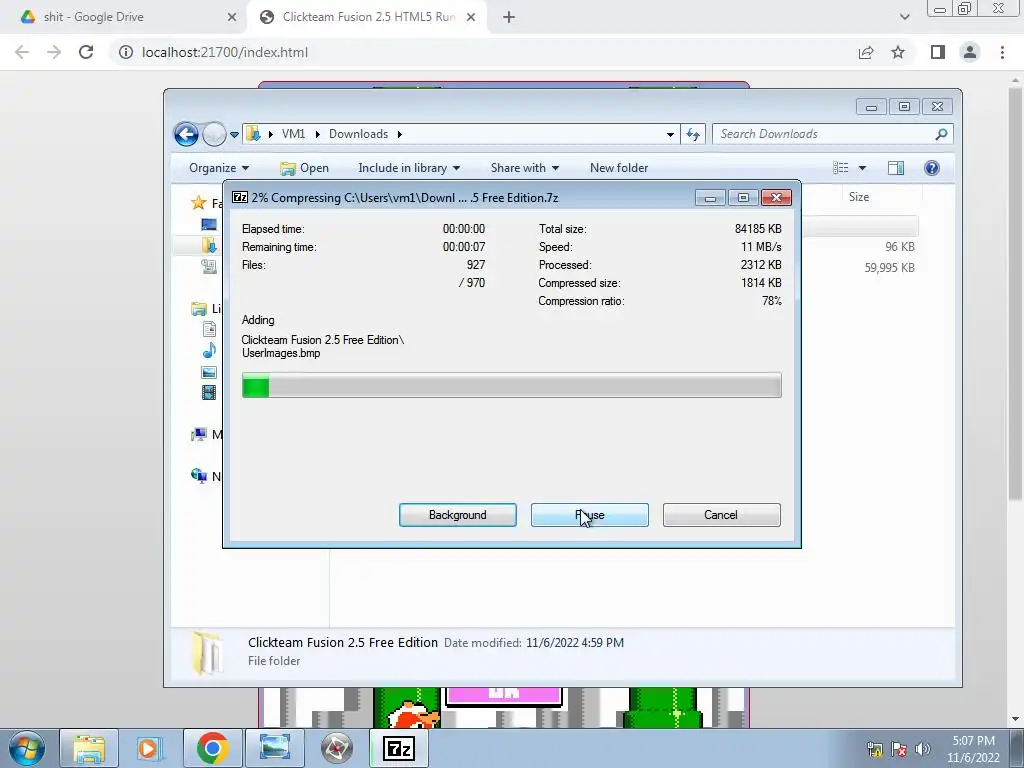Select Downloads in the address breadcrumb

tap(358, 134)
